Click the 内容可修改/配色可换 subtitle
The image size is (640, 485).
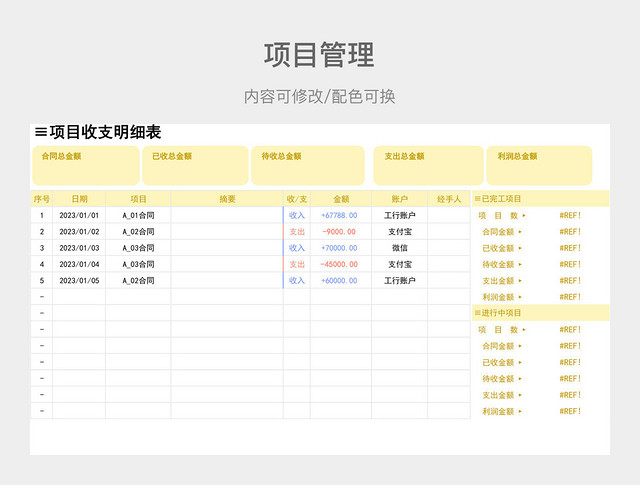[x=320, y=97]
